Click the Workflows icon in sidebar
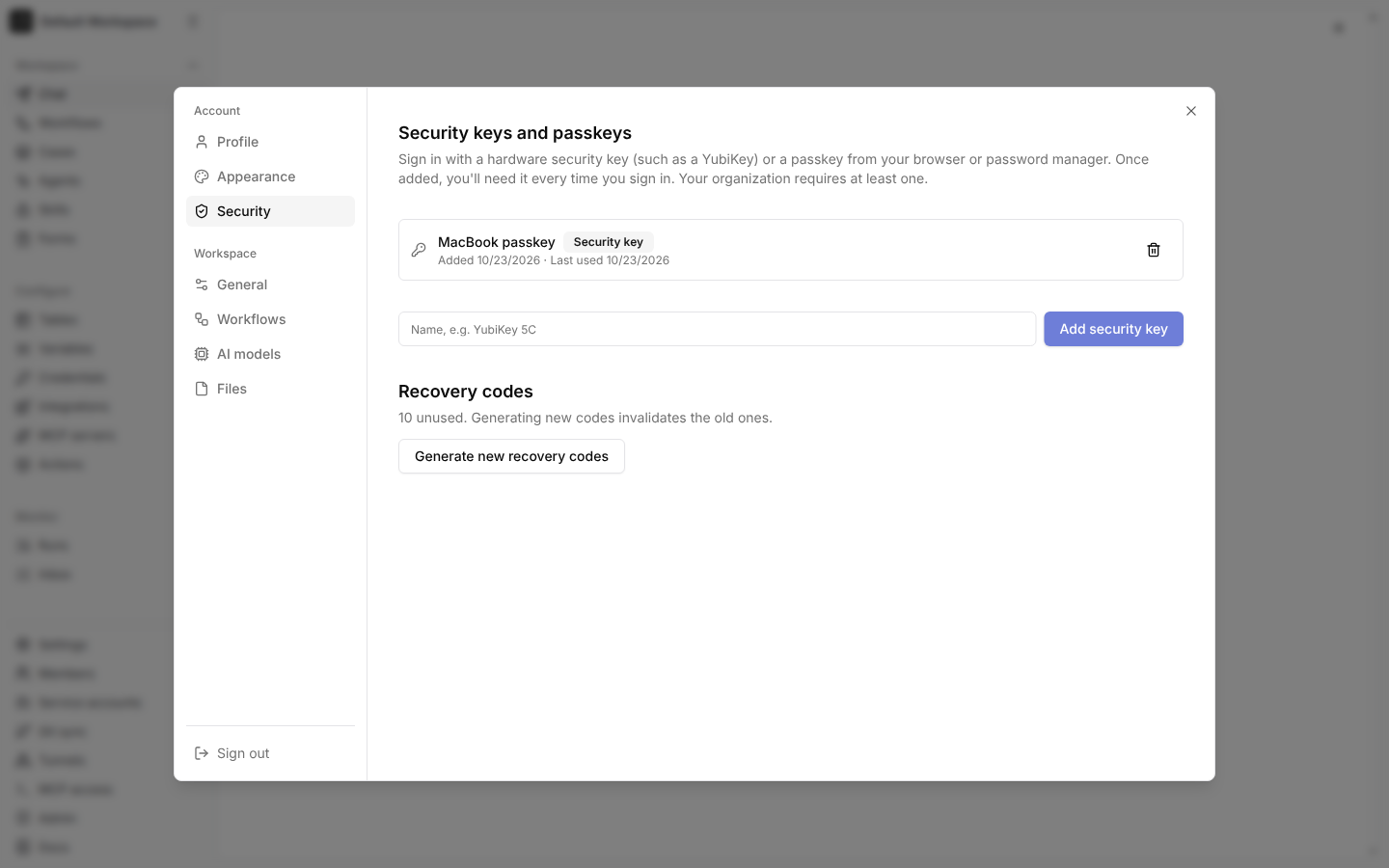Screen dimensions: 1389x868 click(202, 319)
